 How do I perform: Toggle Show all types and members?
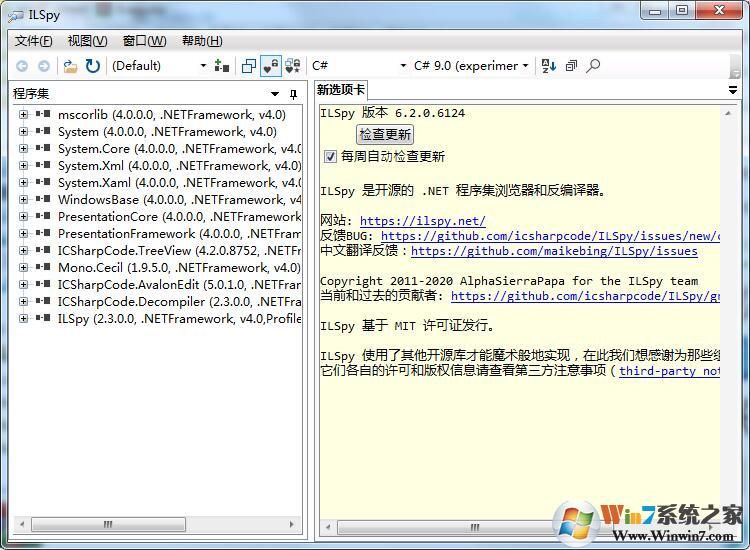click(292, 66)
